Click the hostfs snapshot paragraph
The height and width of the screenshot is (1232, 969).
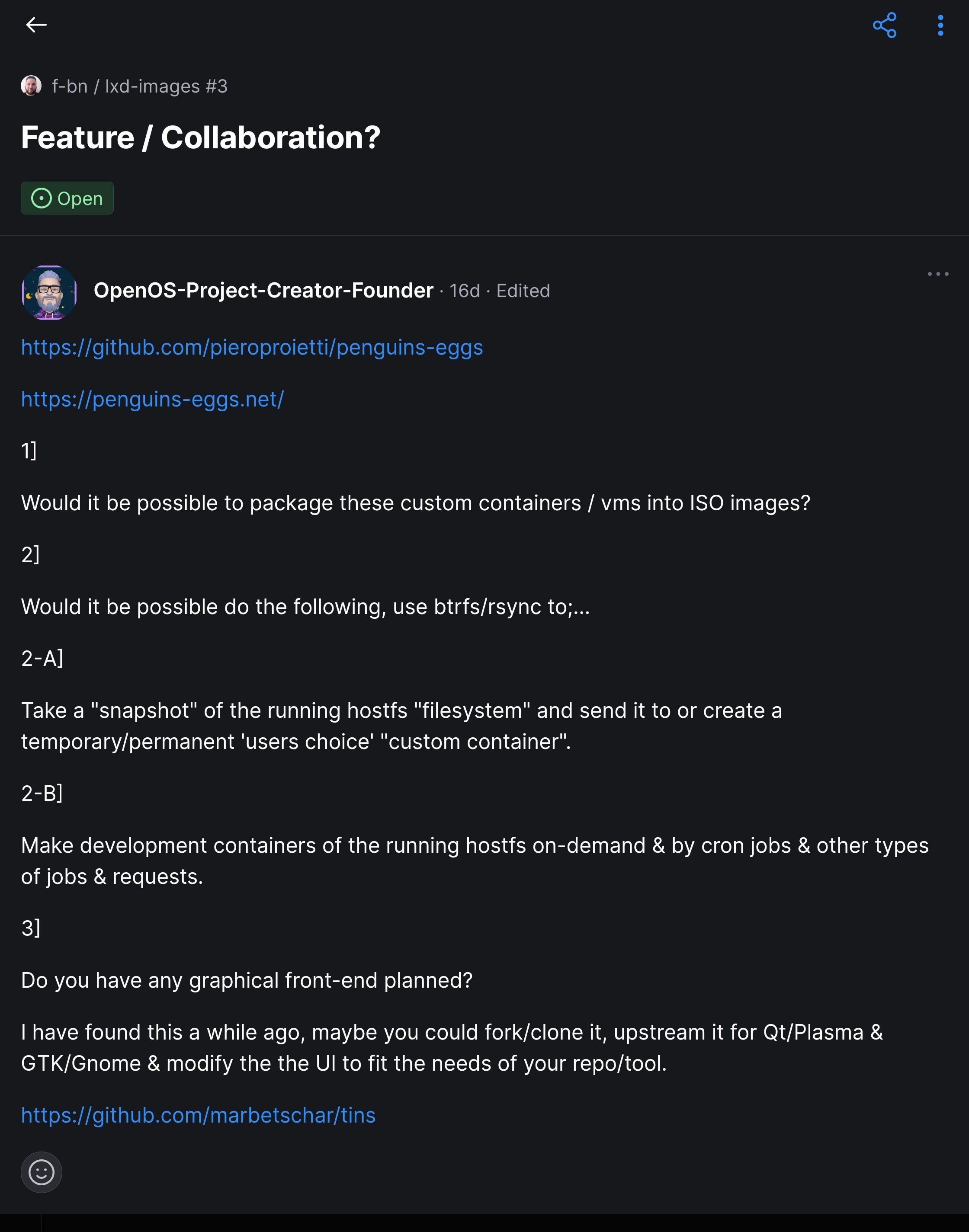tap(401, 726)
